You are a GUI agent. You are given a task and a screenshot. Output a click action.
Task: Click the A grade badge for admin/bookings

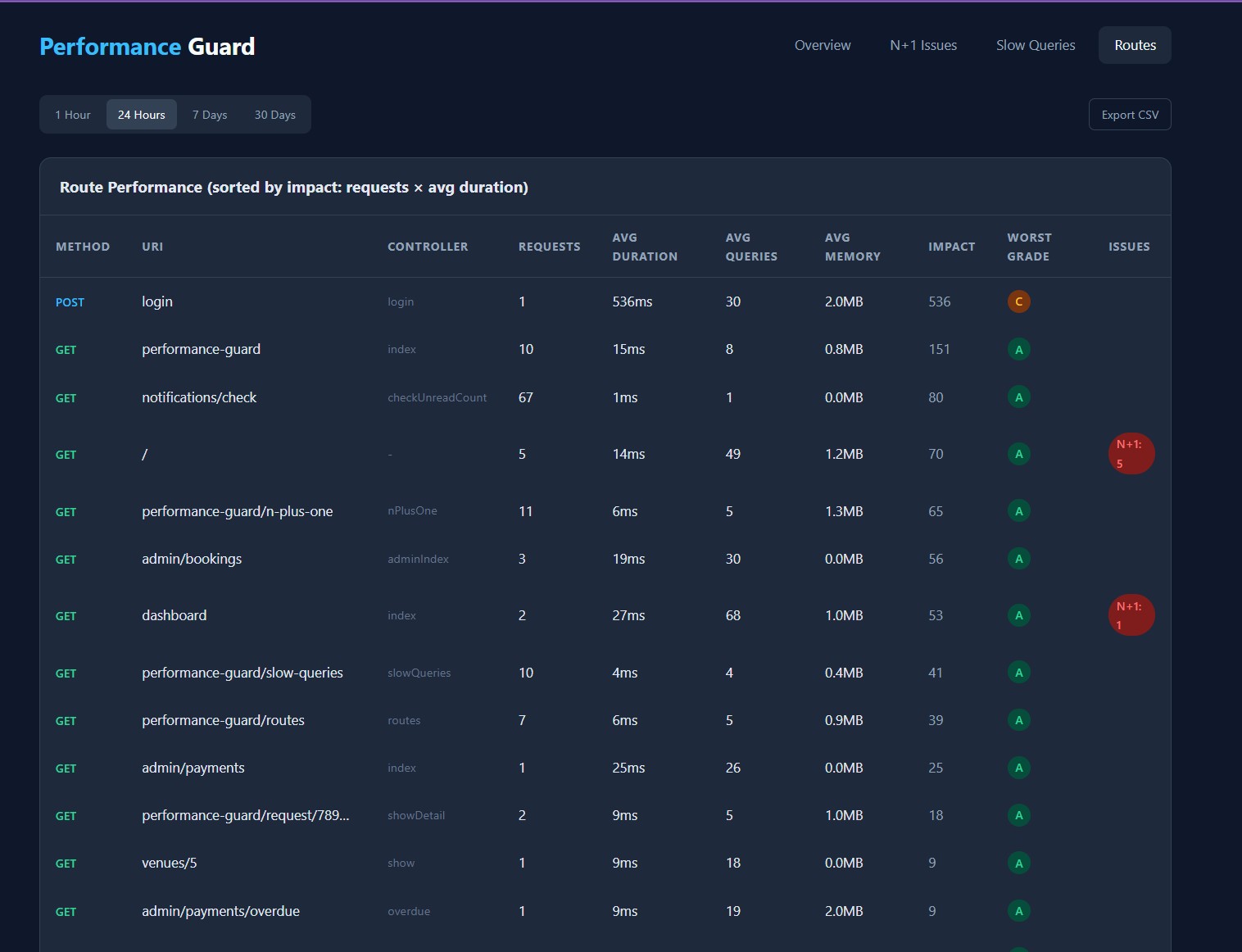1018,559
